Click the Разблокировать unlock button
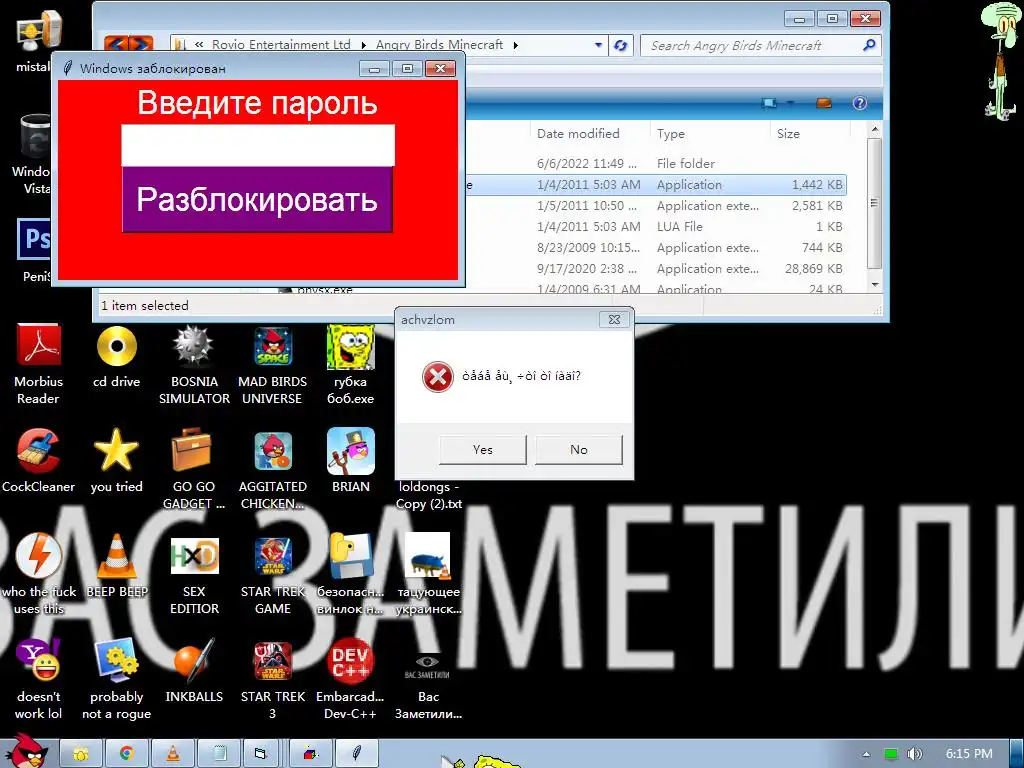This screenshot has height=768, width=1024. coord(257,199)
